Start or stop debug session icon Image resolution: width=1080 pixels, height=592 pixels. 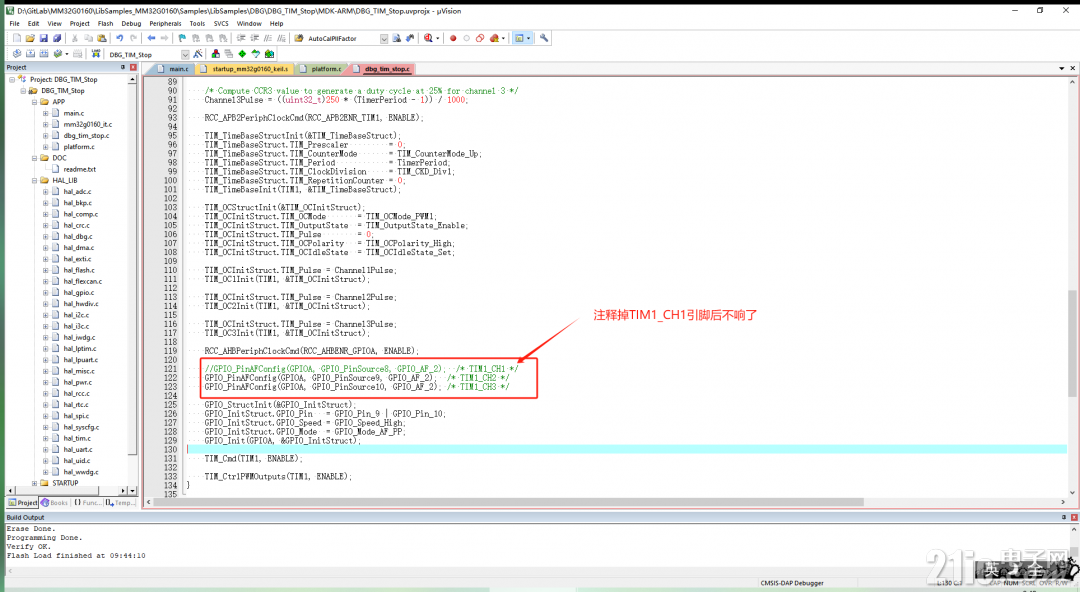tap(428, 38)
